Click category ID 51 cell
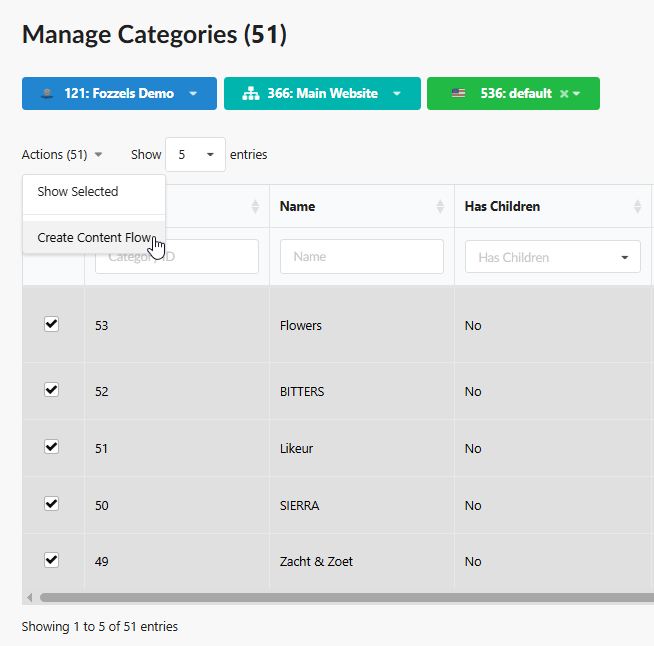Image resolution: width=654 pixels, height=646 pixels. click(x=177, y=448)
